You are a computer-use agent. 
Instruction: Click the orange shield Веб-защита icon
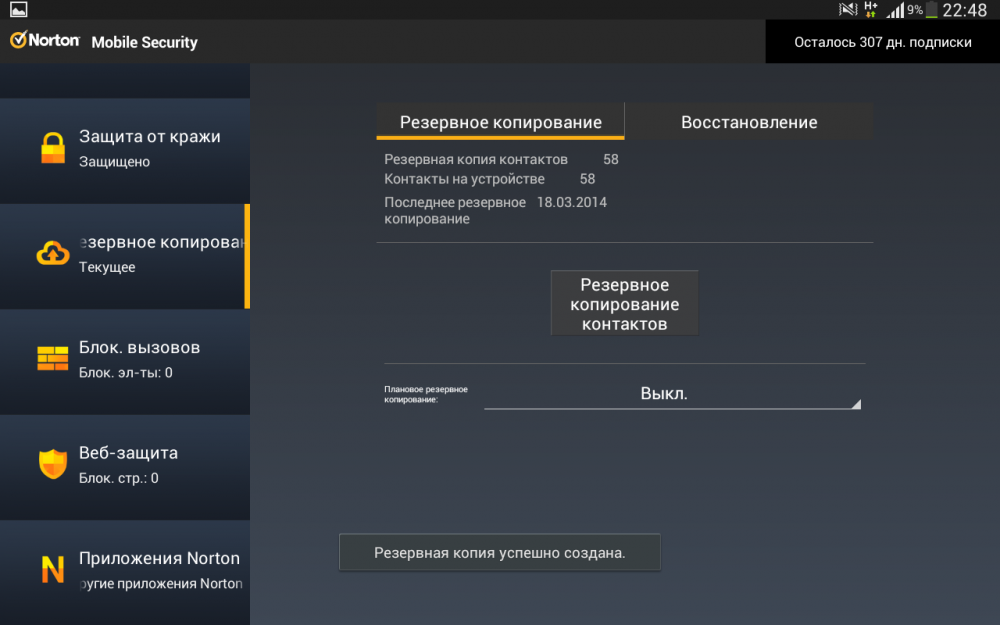tap(52, 464)
